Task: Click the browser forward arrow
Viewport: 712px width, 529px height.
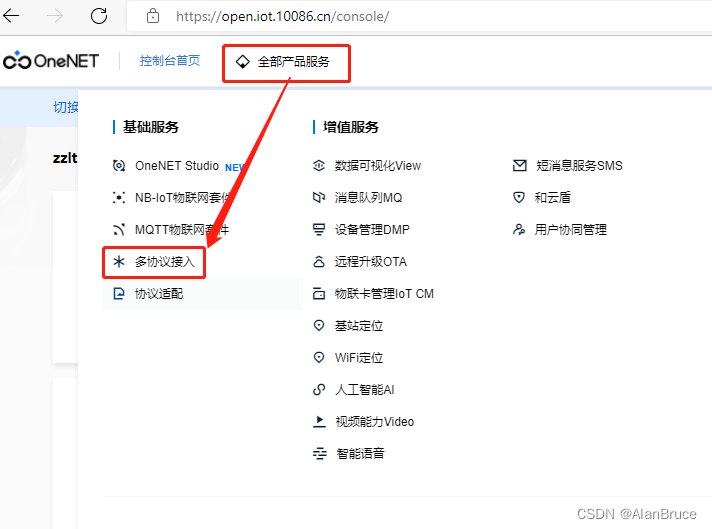Action: click(55, 16)
